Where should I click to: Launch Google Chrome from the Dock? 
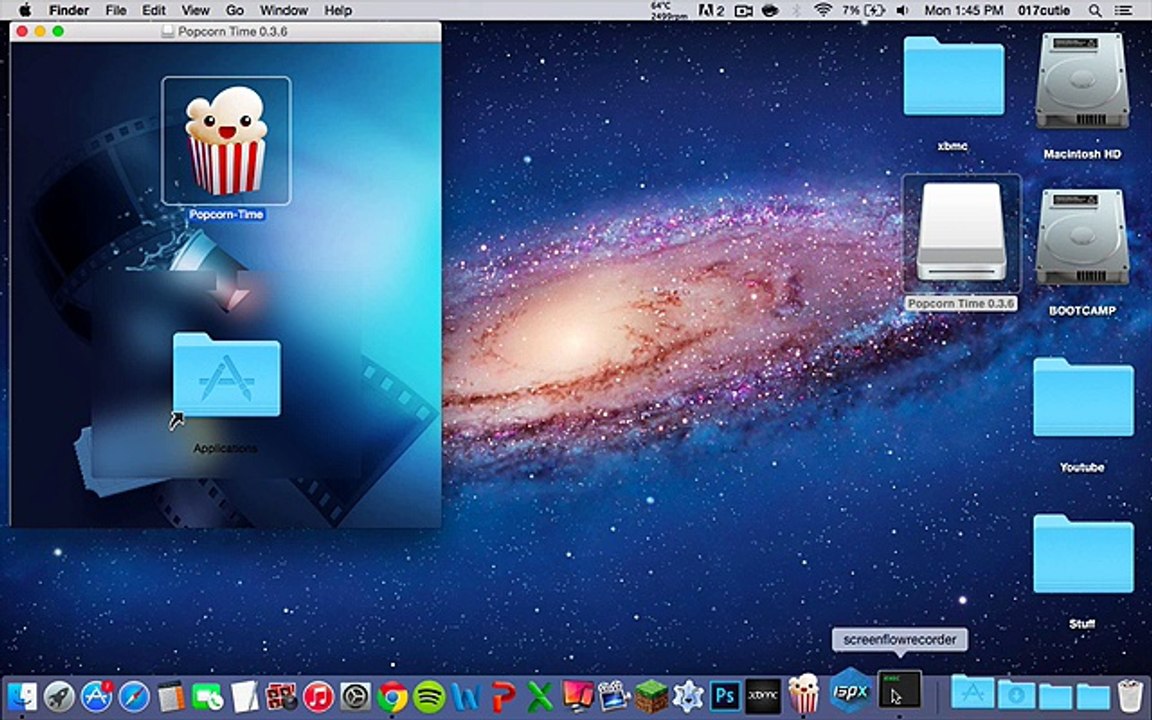(x=392, y=696)
